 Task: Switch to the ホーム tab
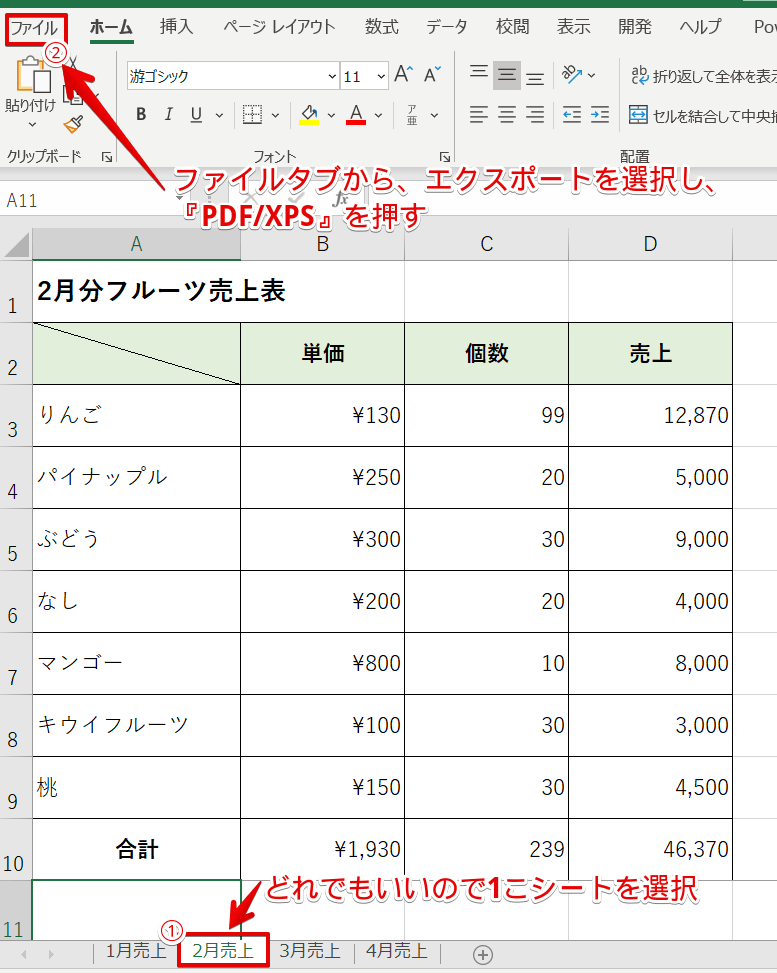point(112,27)
